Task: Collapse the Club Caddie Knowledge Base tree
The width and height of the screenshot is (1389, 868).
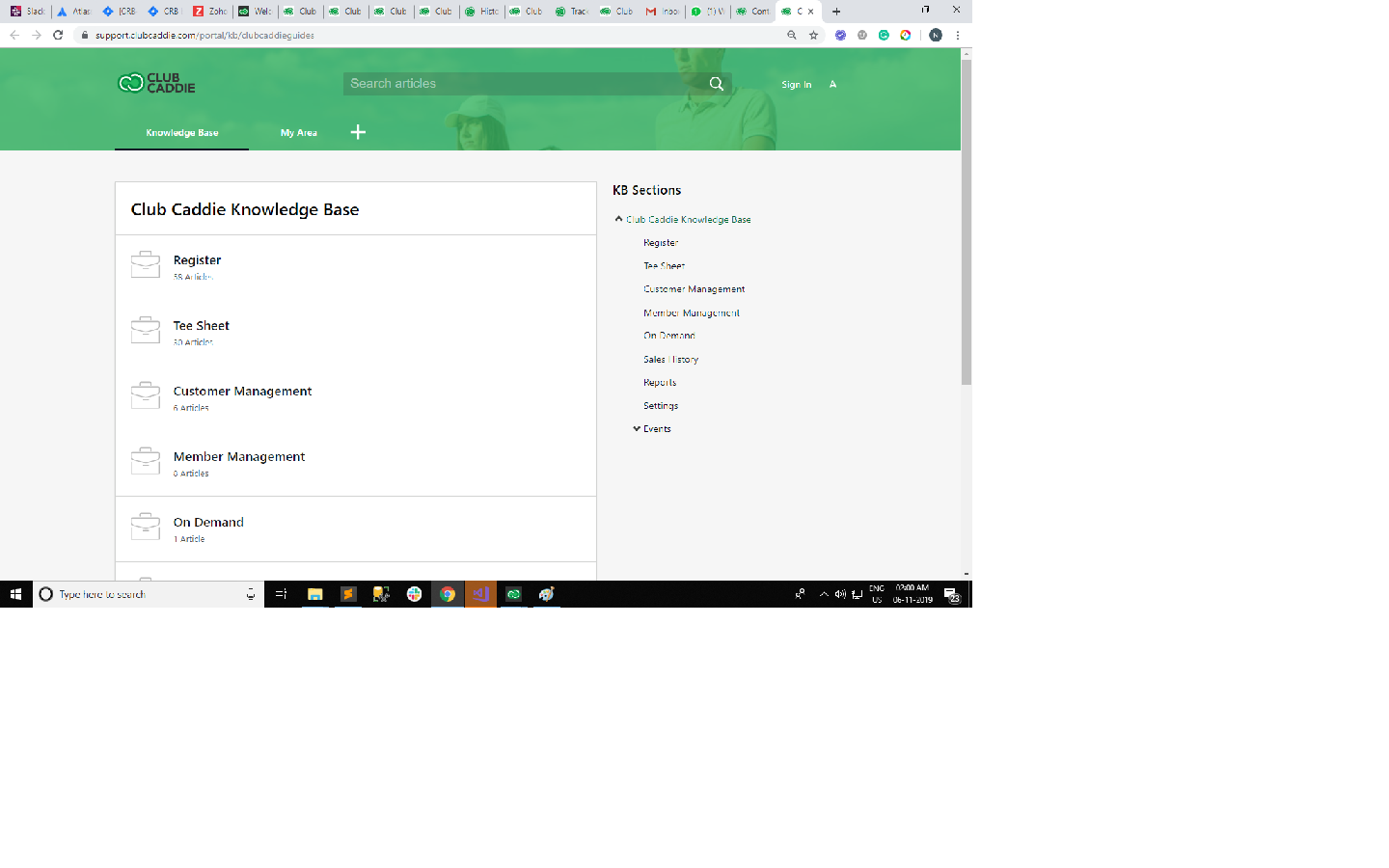Action: [618, 219]
